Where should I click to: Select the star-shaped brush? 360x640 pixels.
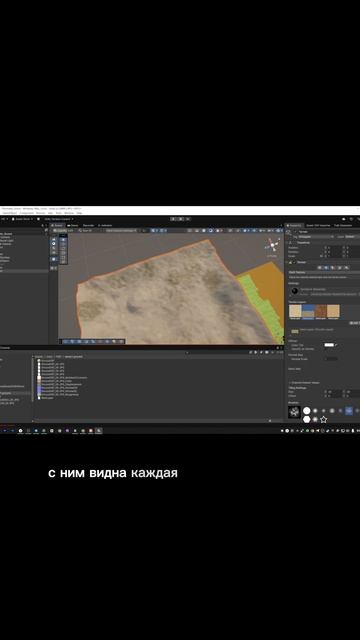pos(324,419)
